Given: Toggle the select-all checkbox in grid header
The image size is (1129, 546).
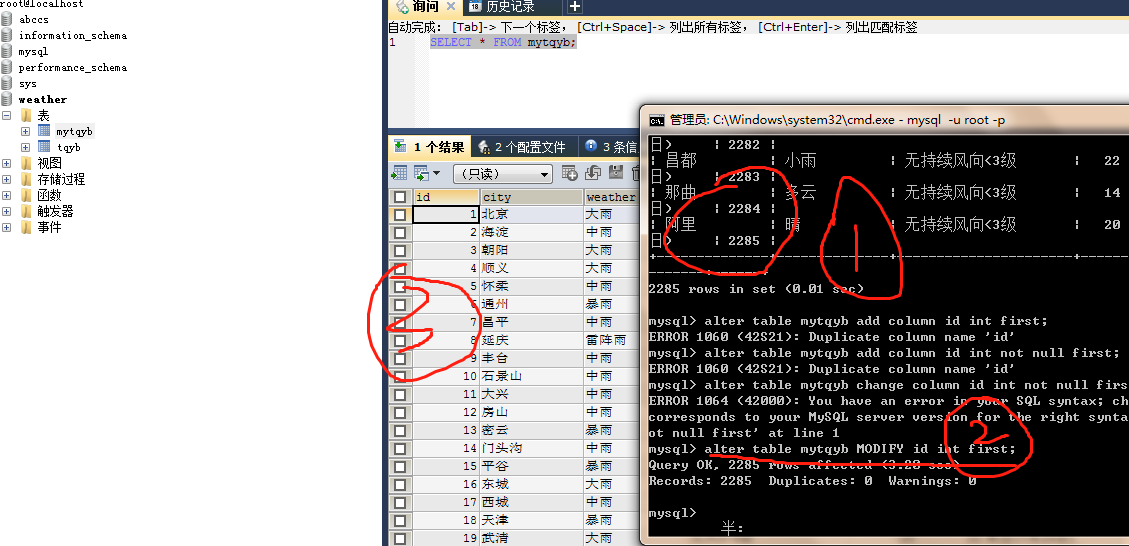Looking at the screenshot, I should click(x=400, y=197).
